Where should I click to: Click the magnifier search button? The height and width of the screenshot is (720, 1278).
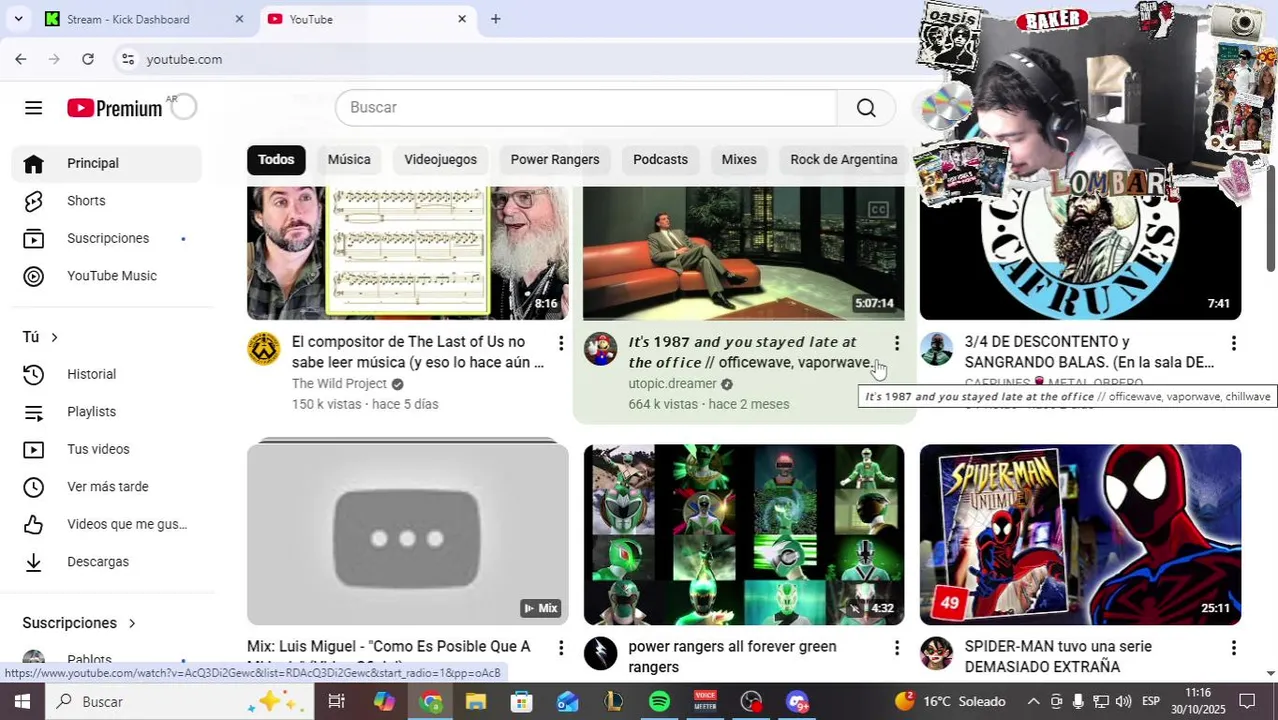tap(866, 108)
